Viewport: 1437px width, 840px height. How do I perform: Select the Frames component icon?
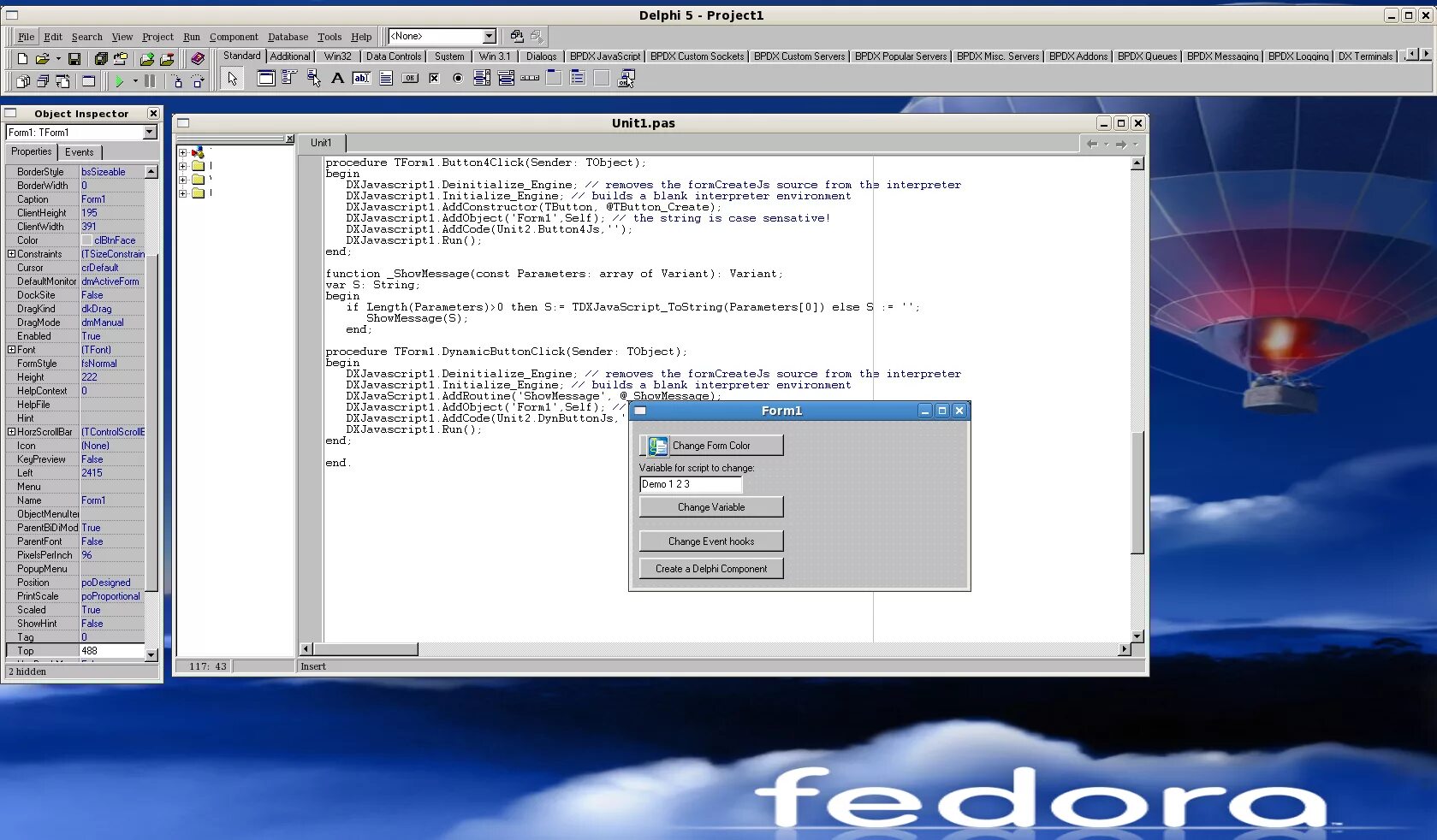266,78
